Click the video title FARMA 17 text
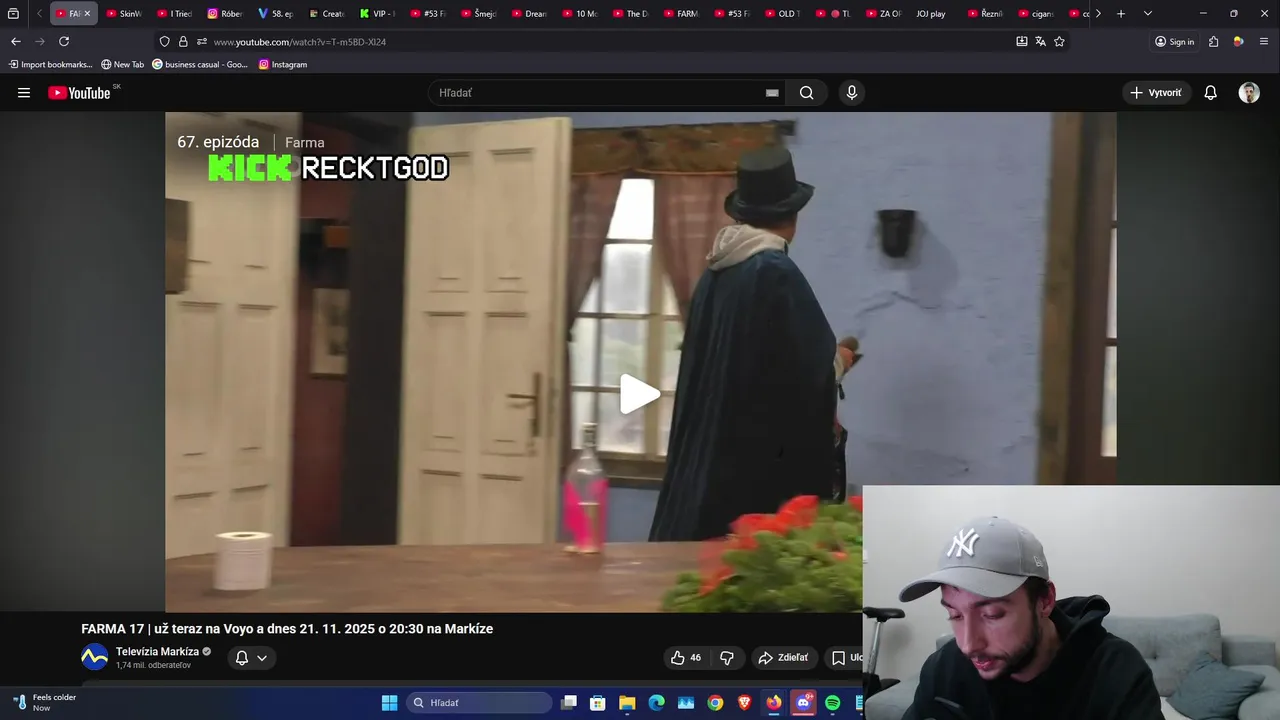 click(287, 629)
